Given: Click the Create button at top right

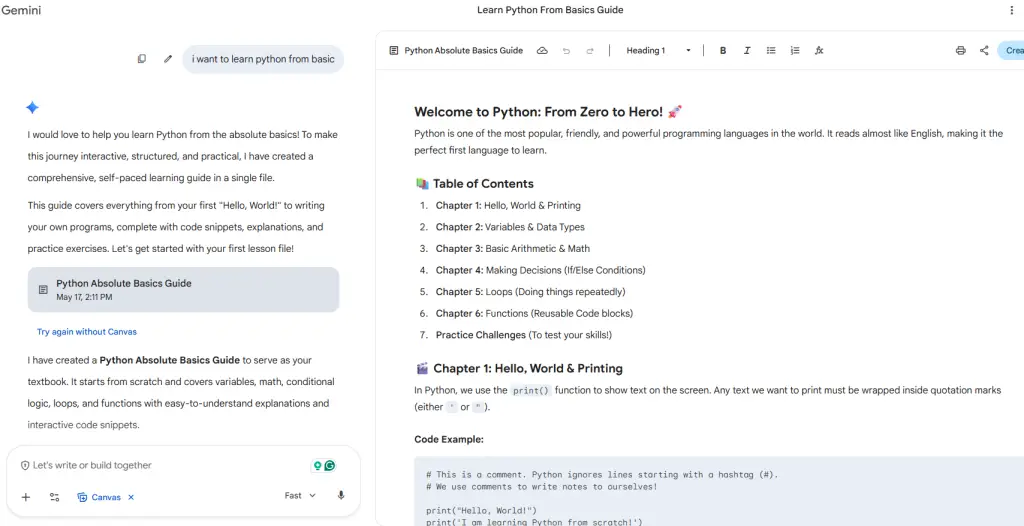Looking at the screenshot, I should (x=1011, y=50).
